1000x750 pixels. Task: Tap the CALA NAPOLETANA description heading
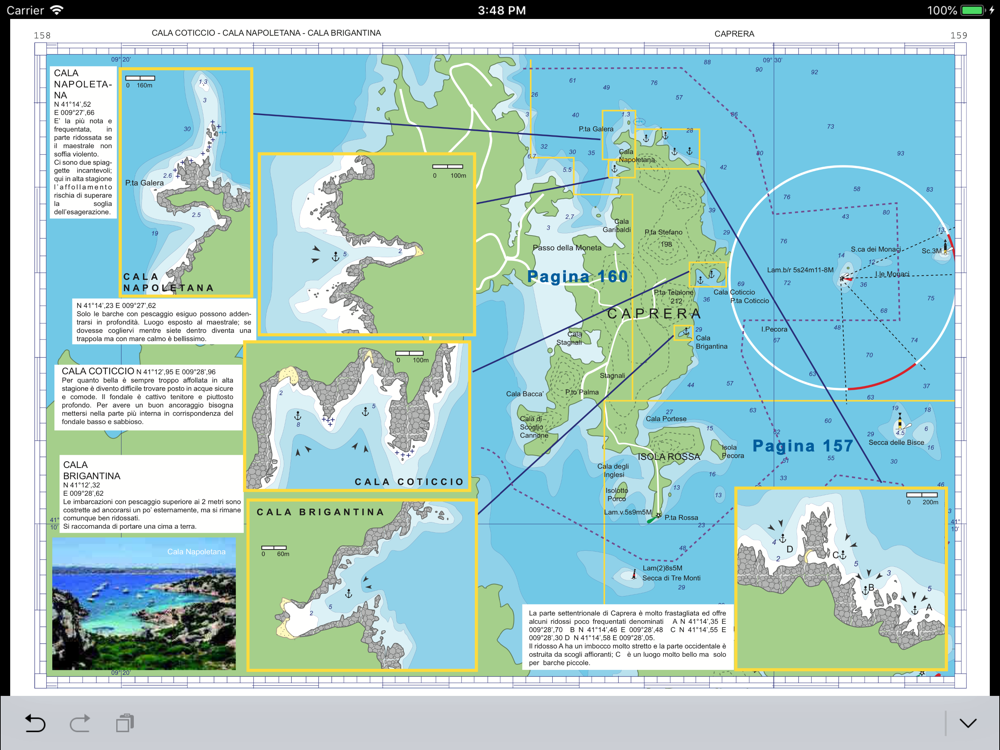tap(82, 84)
